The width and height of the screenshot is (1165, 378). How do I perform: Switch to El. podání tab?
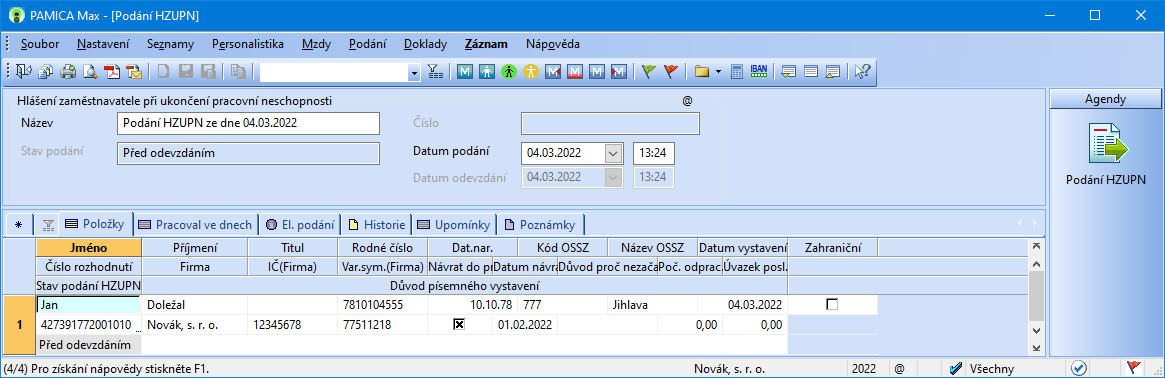[x=300, y=224]
